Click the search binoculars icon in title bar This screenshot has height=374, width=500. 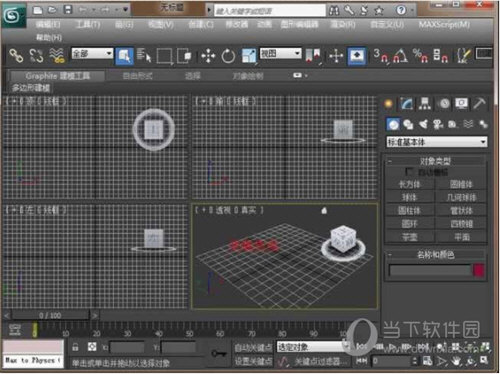[334, 11]
